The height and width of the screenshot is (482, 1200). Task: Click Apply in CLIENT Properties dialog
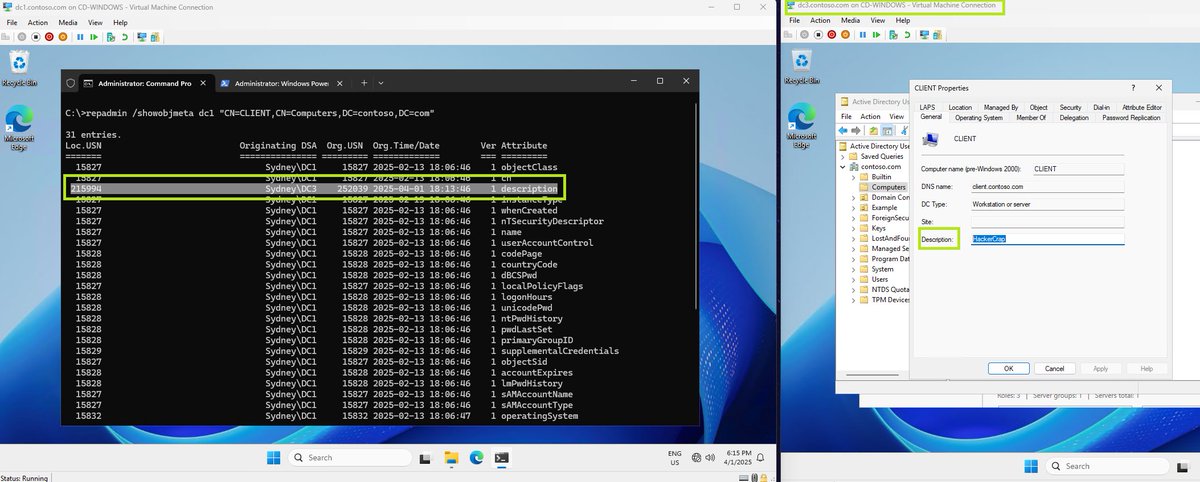pos(1100,368)
